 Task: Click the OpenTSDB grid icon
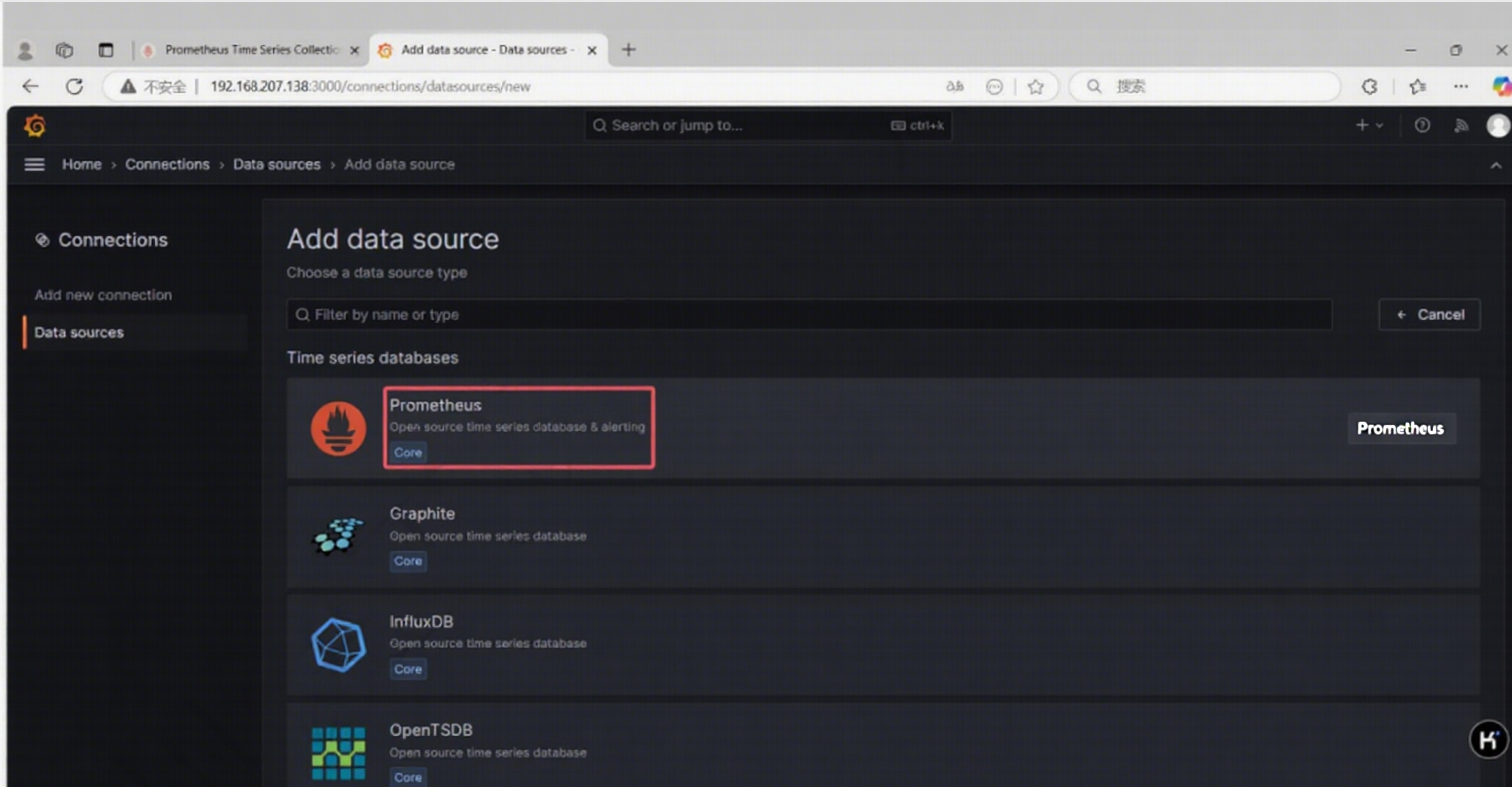(338, 753)
